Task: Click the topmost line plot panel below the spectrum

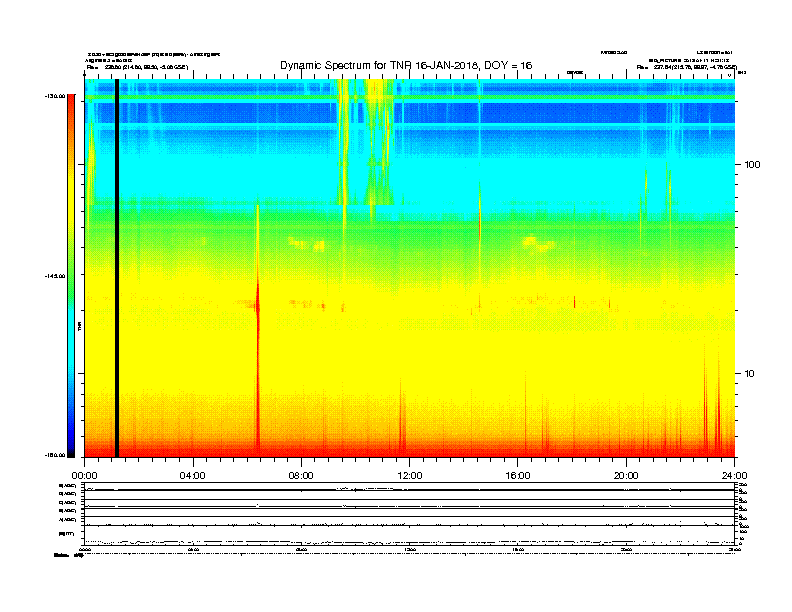Action: click(410, 487)
